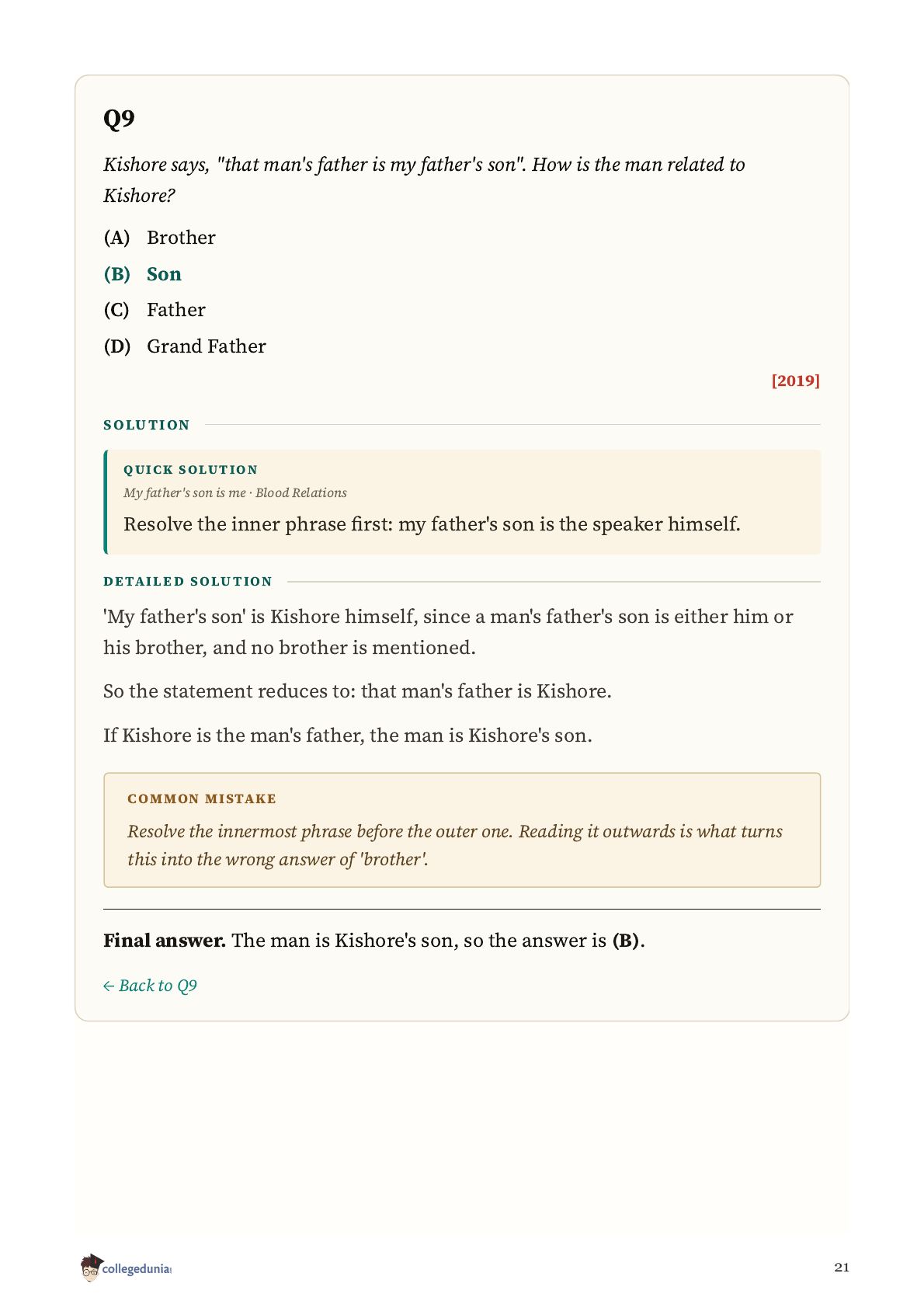The height and width of the screenshot is (1308, 924).
Task: Click the [2019] year tag
Action: (795, 381)
